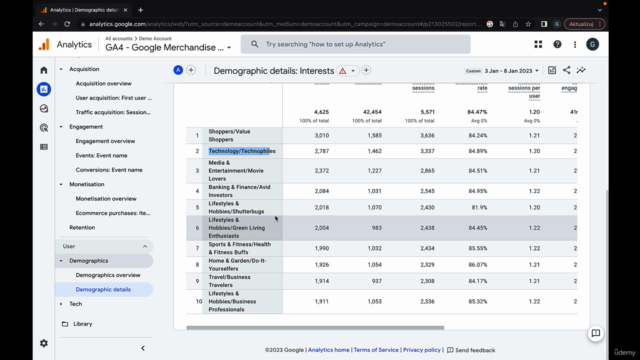Click the Shoppers/Value Shoppers row label
640x360 pixels.
pos(229,136)
